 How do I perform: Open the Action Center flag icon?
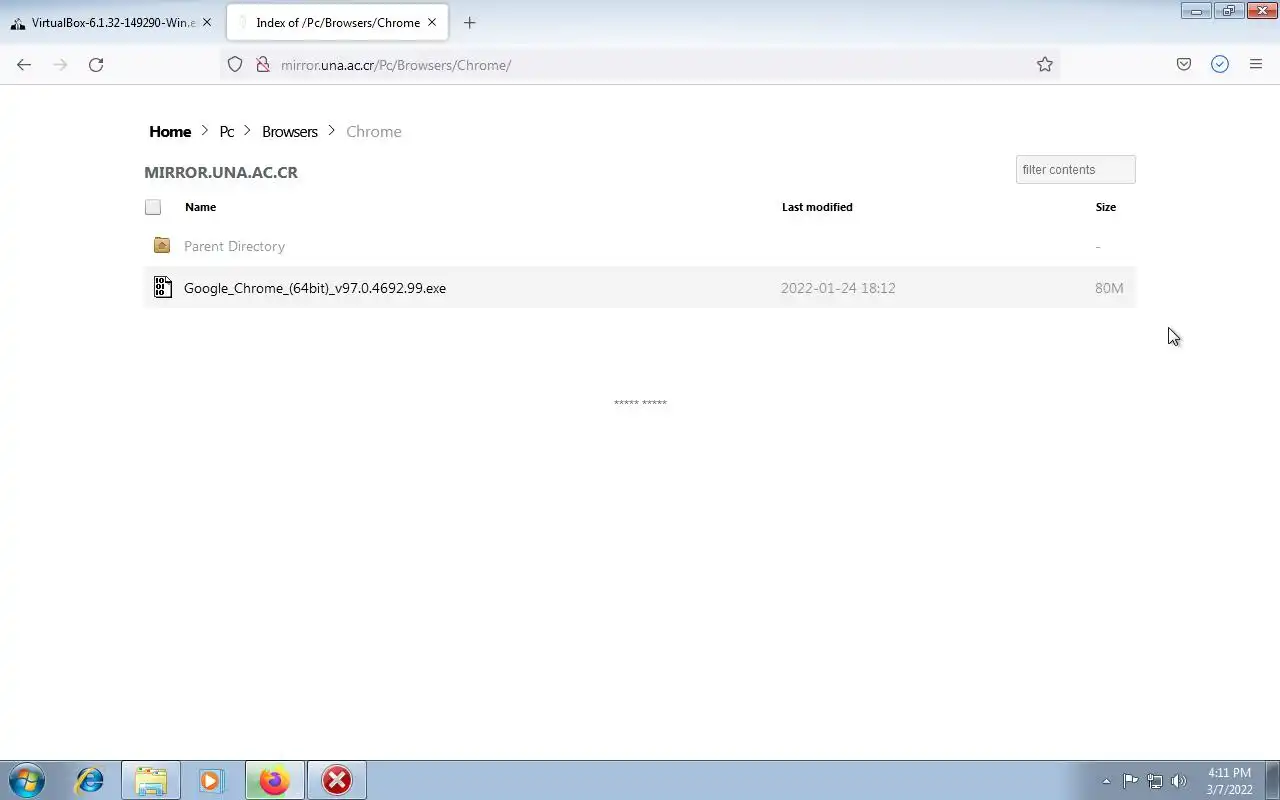[x=1130, y=781]
